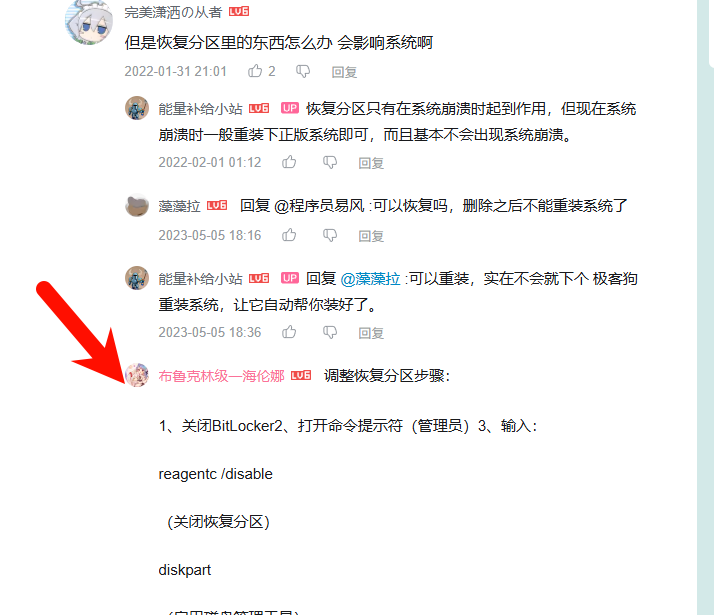The image size is (714, 615).
Task: Like 藻藻拉's reply from 2023-05-05 18:16
Action: 289,235
